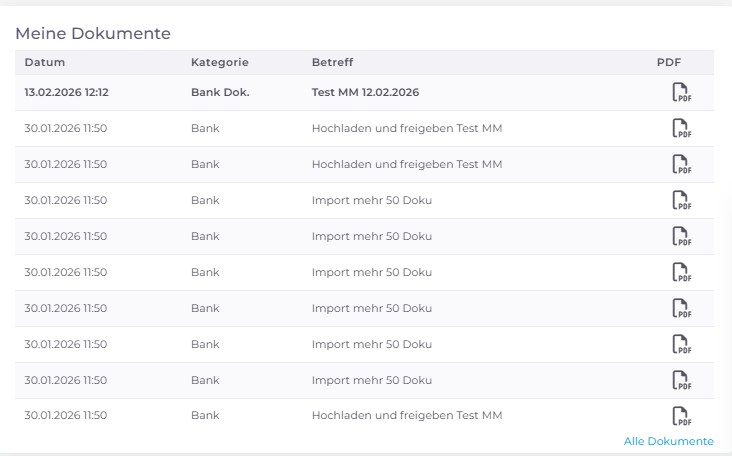Viewport: 732px width, 456px height.
Task: Open PDF of fifth Import mehr 50 Doku row
Action: pos(680,345)
